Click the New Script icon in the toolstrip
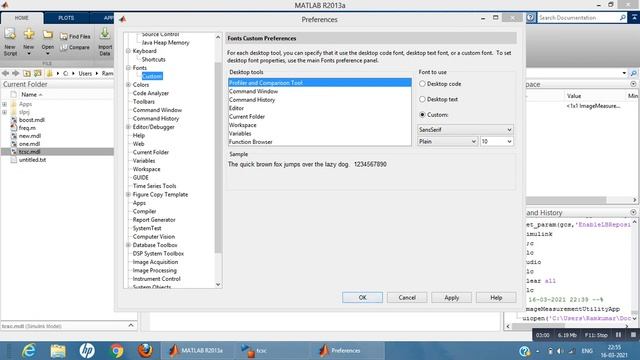Screen dimensions: 640x360 (x=10, y=35)
